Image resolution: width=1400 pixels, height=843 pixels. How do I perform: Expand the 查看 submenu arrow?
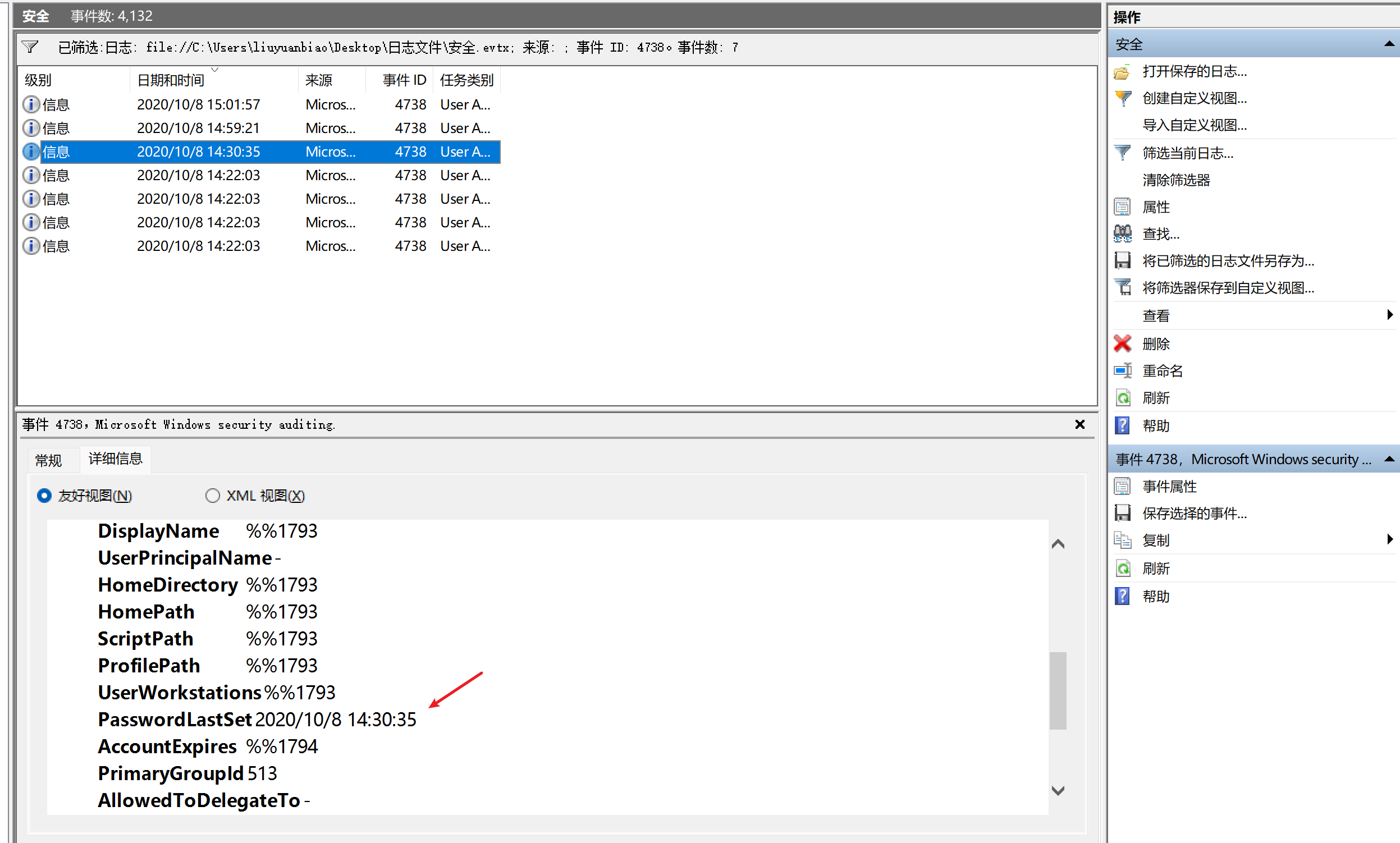coord(1389,315)
